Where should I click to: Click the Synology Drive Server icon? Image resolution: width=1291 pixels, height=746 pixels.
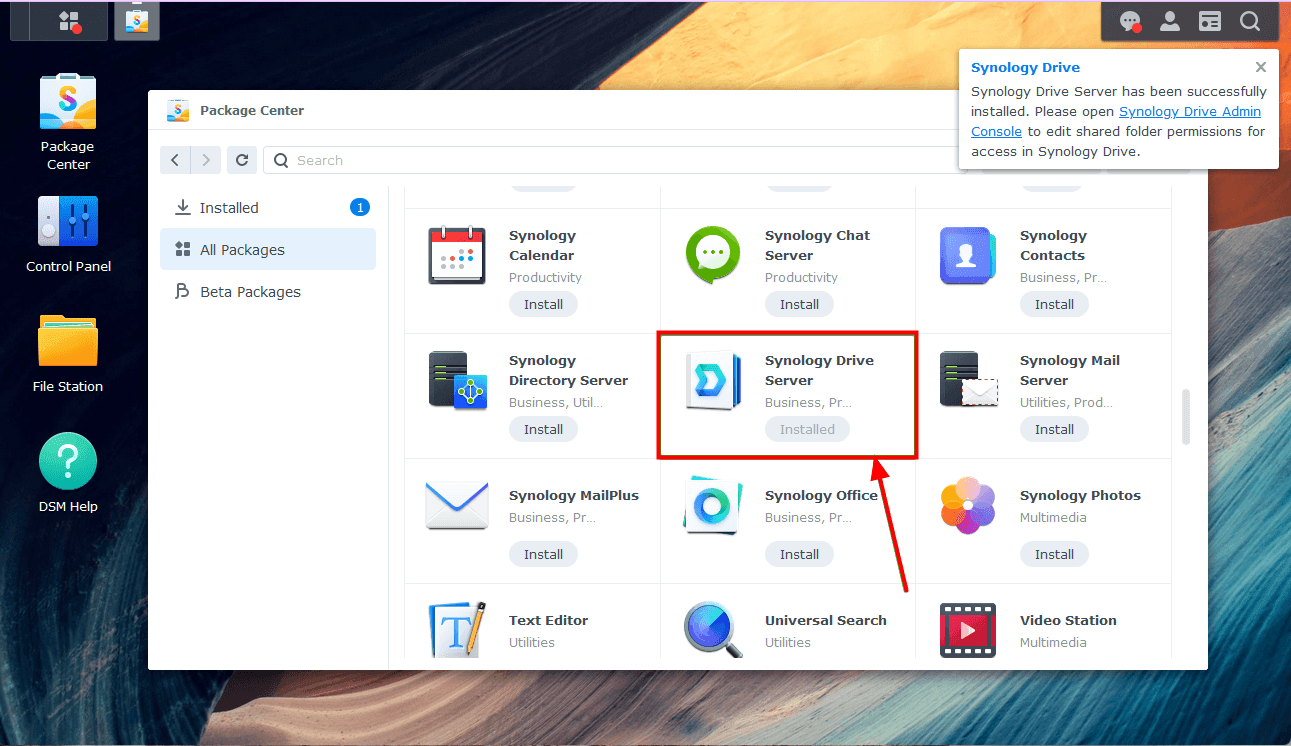click(x=713, y=380)
